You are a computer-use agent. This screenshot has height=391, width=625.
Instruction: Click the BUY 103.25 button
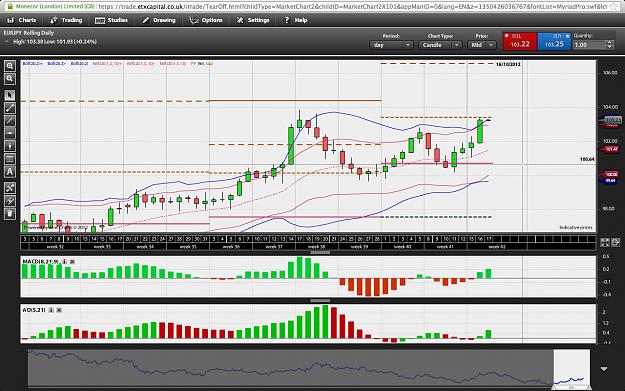pyautogui.click(x=554, y=41)
